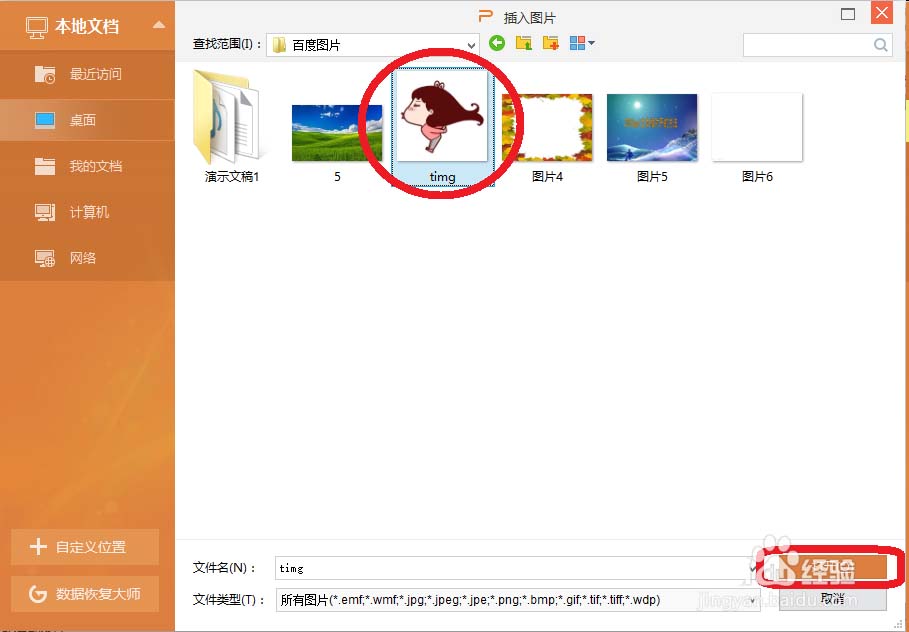This screenshot has height=632, width=909.
Task: Go back using the green back arrow
Action: (x=496, y=44)
